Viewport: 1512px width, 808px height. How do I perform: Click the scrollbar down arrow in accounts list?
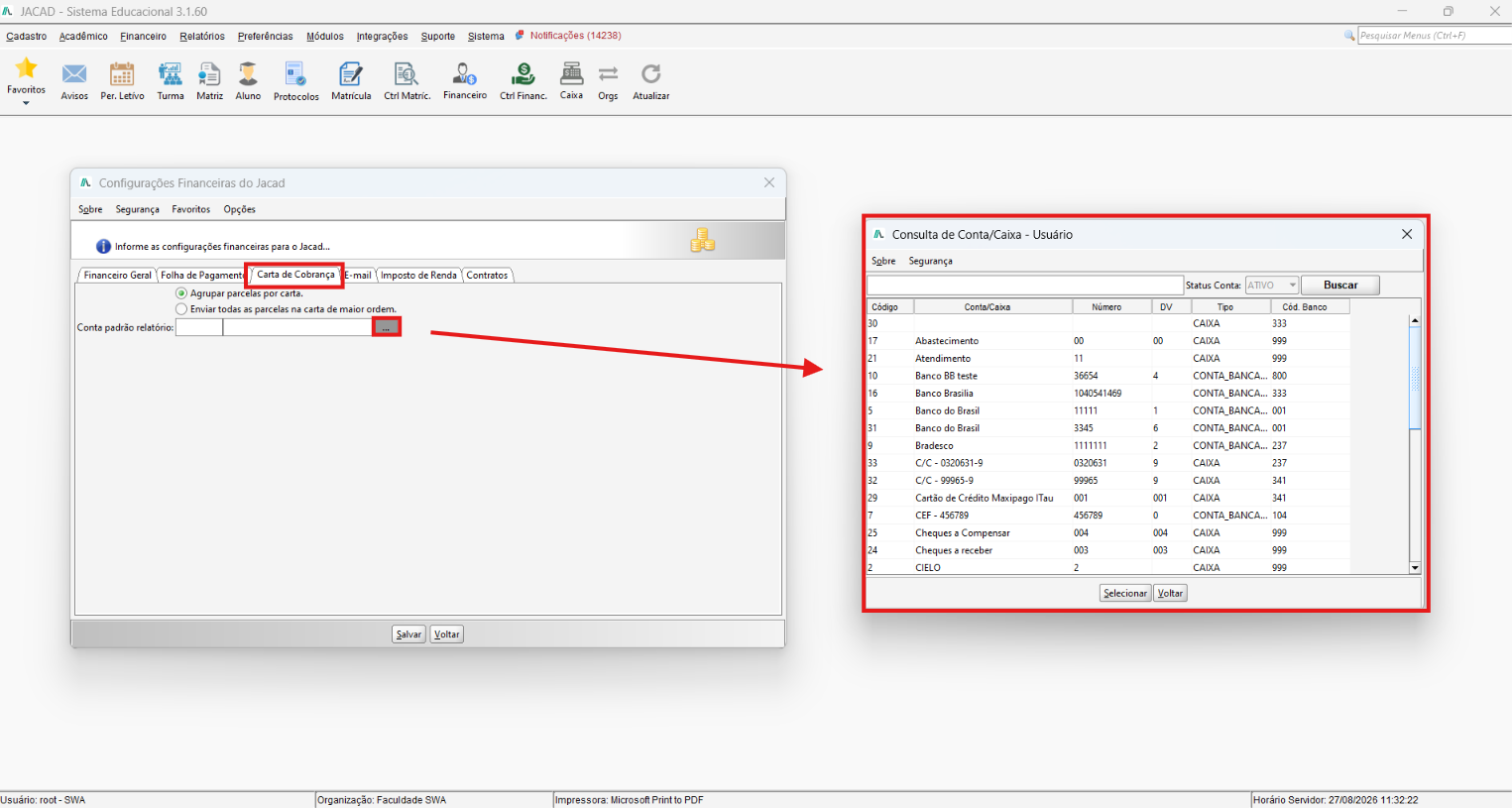1415,568
